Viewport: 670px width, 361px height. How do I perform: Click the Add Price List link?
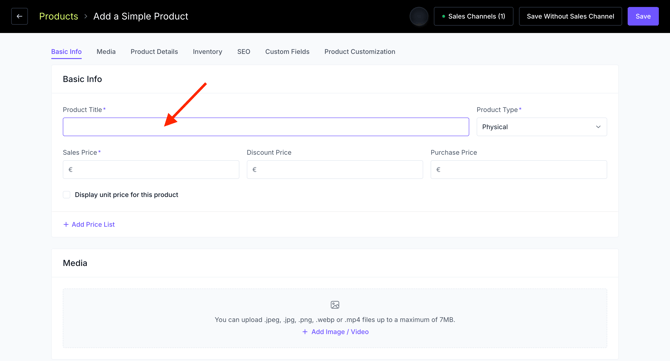[x=93, y=224]
